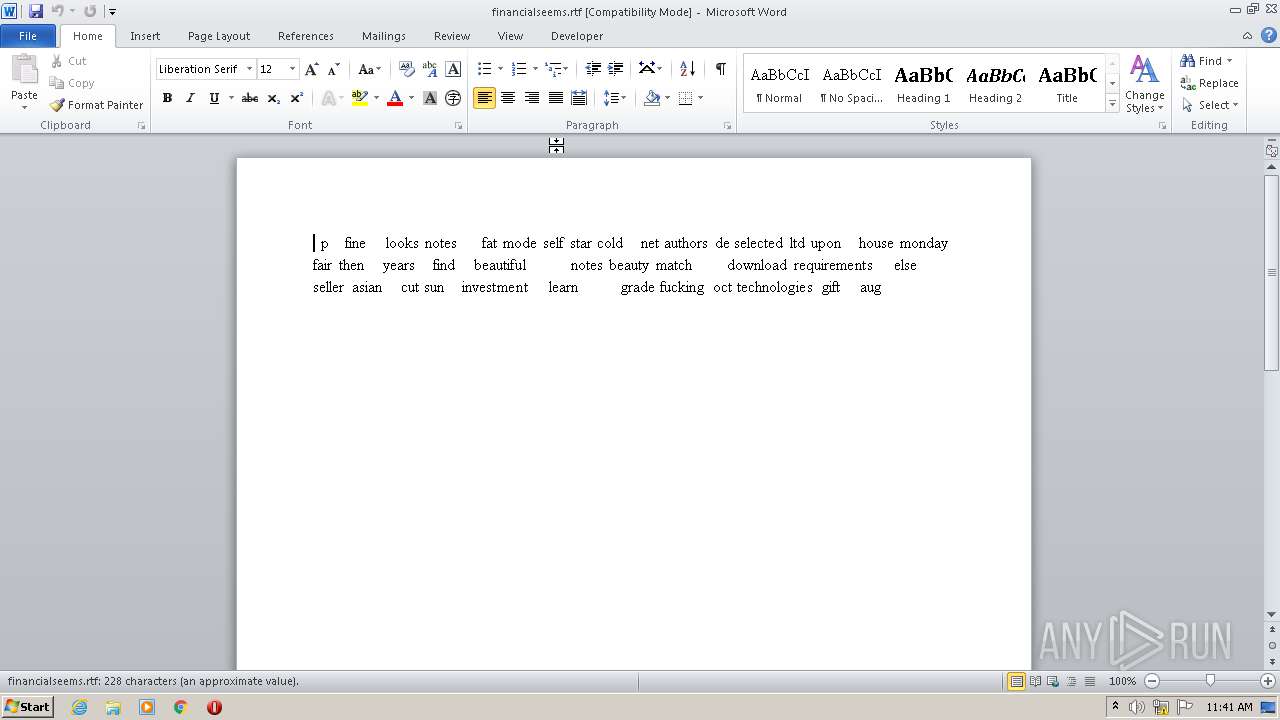1280x720 pixels.
Task: Switch to Web Layout view icon
Action: pos(1053,681)
